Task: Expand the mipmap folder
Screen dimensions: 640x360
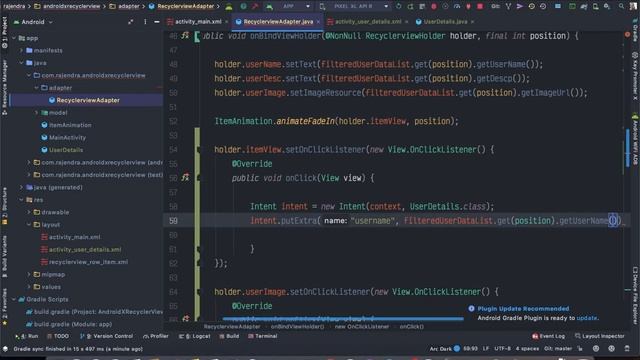Action: click(29, 274)
